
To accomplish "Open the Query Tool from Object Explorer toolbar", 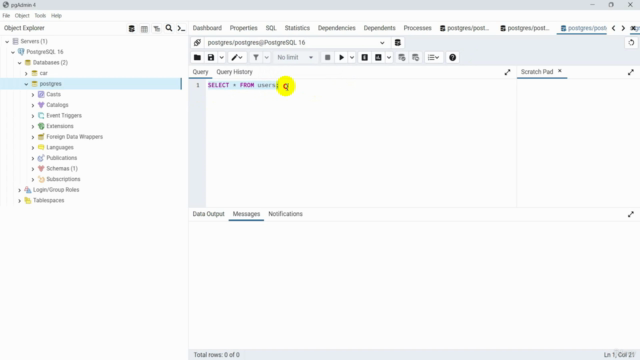I will point(131,29).
